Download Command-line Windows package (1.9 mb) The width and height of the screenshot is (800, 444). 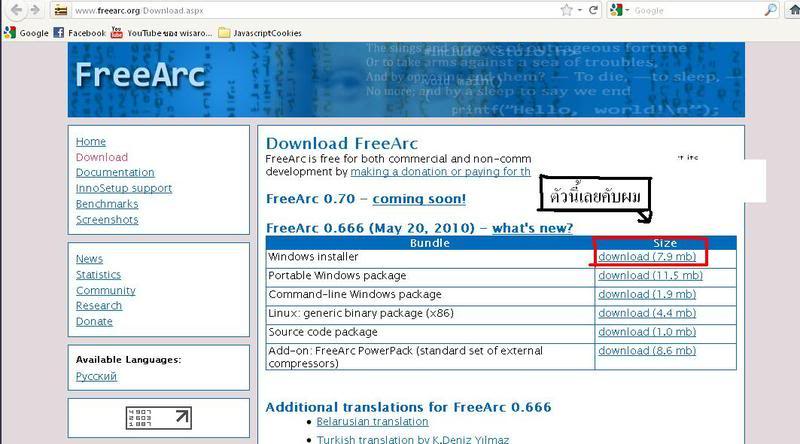pos(647,294)
